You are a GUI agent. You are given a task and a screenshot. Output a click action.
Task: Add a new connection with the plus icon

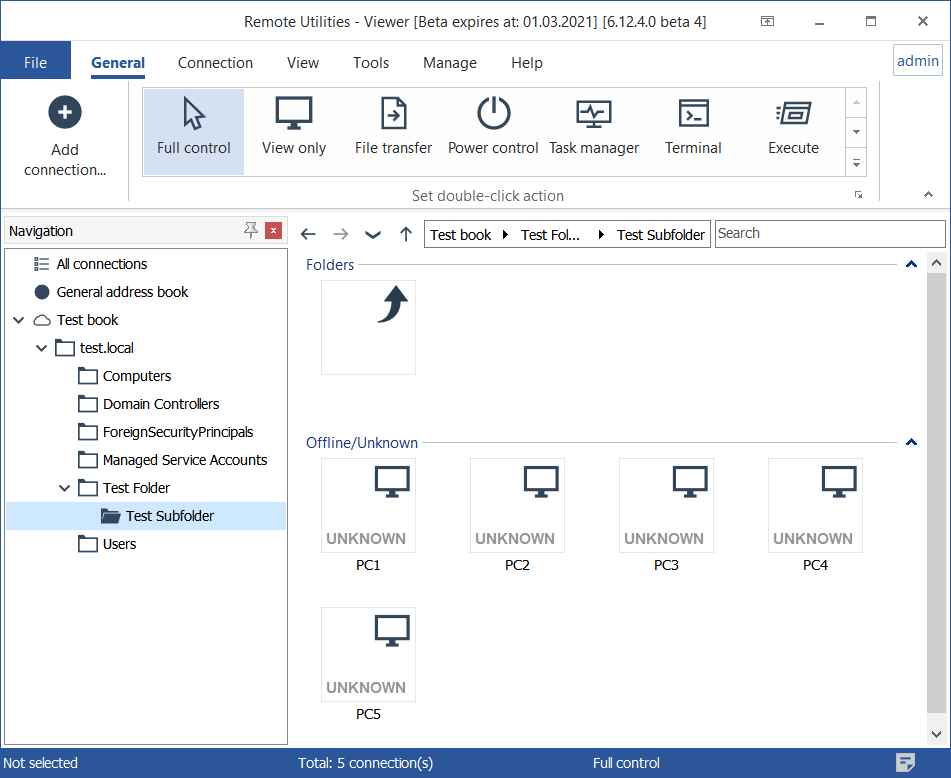65,135
